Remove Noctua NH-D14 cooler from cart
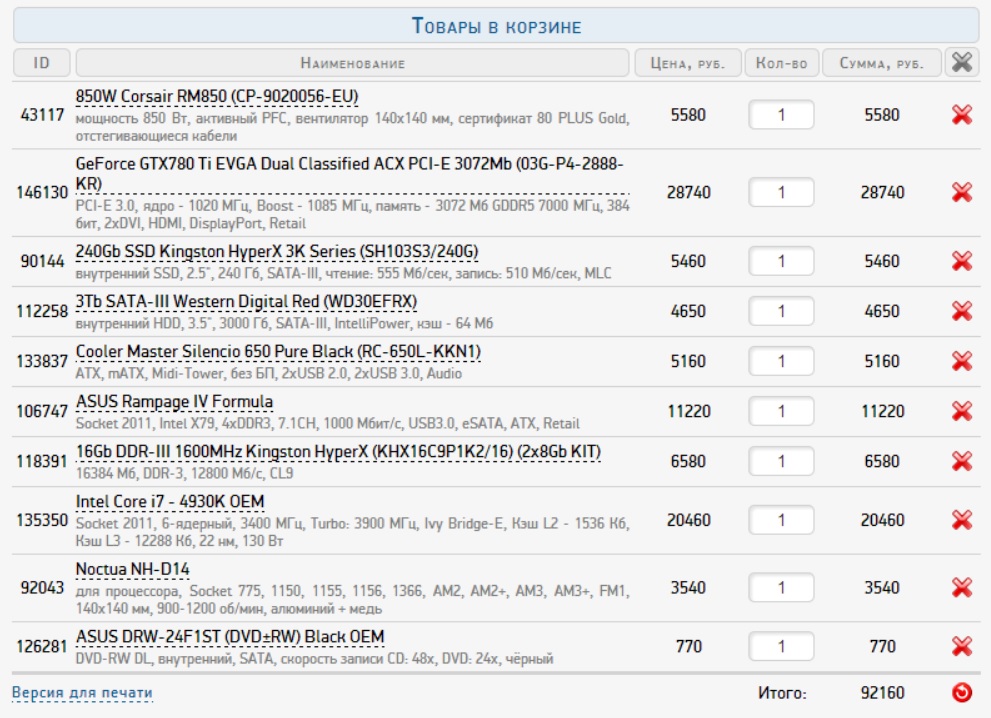 [961, 587]
